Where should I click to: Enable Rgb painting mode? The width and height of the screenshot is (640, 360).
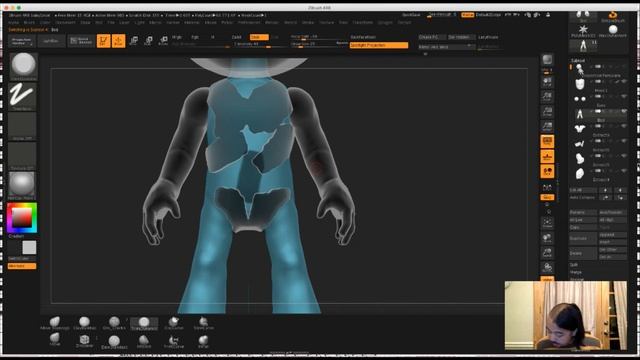[x=195, y=37]
